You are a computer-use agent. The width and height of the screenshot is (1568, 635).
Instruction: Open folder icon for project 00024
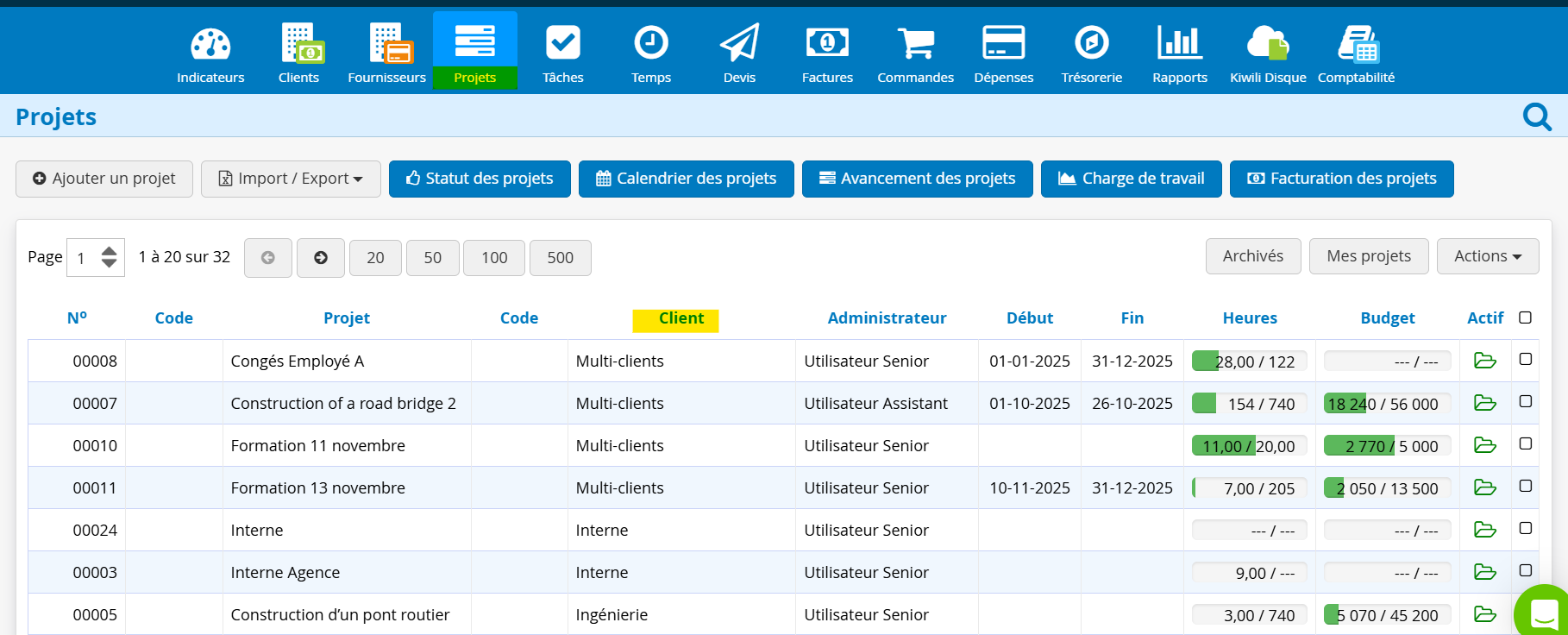[1484, 530]
